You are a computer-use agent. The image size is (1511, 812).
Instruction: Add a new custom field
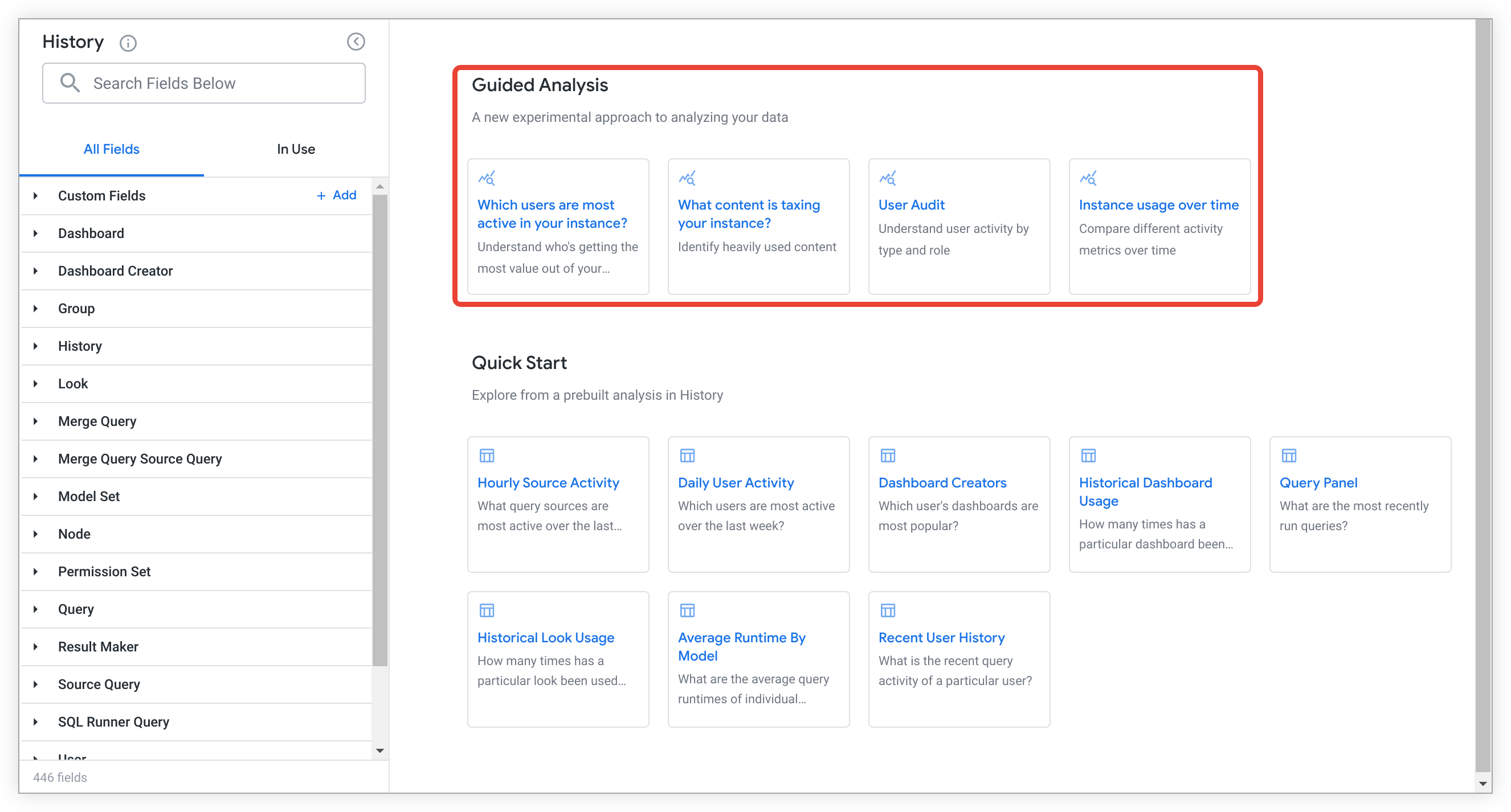337,195
